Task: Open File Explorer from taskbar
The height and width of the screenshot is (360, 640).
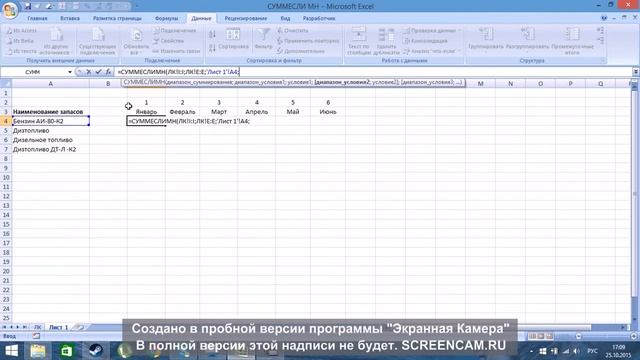Action: pyautogui.click(x=38, y=351)
